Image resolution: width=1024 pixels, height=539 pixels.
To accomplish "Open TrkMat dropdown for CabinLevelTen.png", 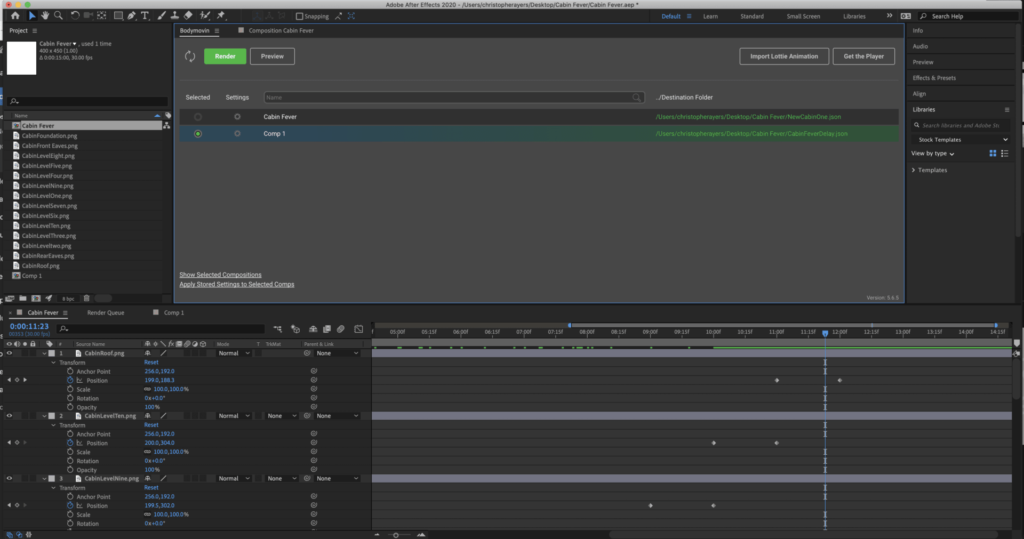I will click(x=281, y=416).
